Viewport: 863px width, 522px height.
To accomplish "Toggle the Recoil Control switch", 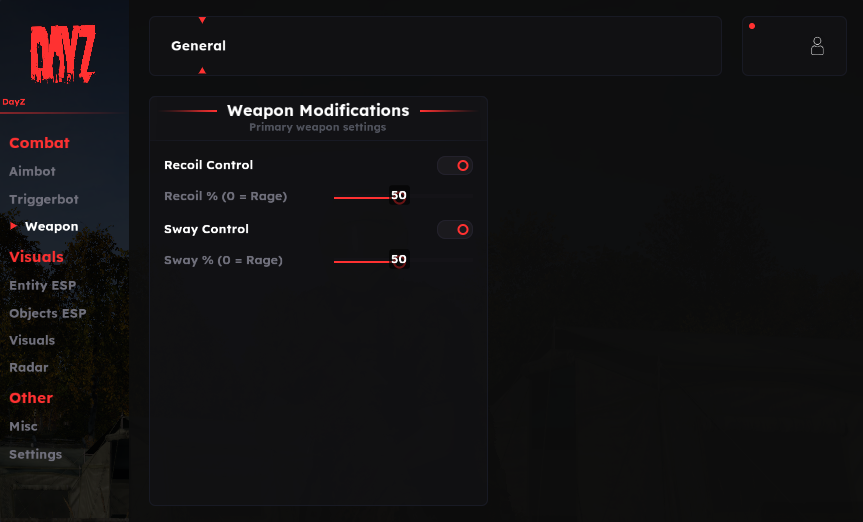I will [x=455, y=165].
